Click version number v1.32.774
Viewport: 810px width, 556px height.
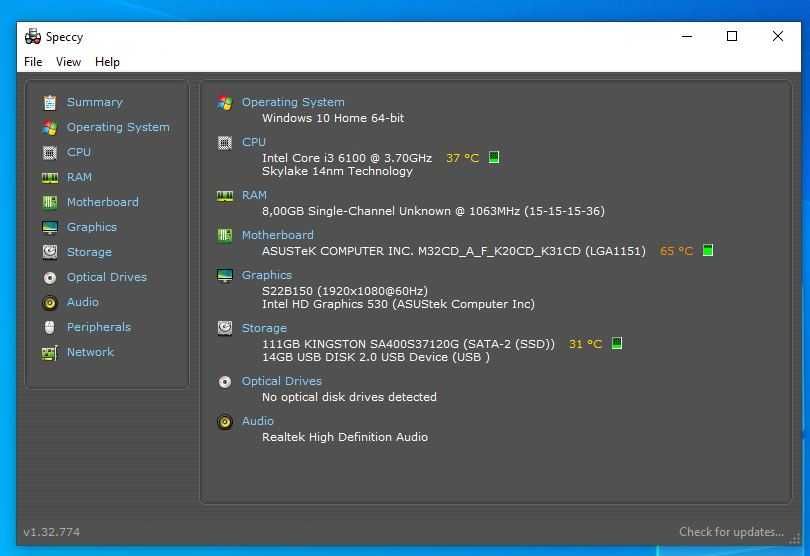(52, 532)
